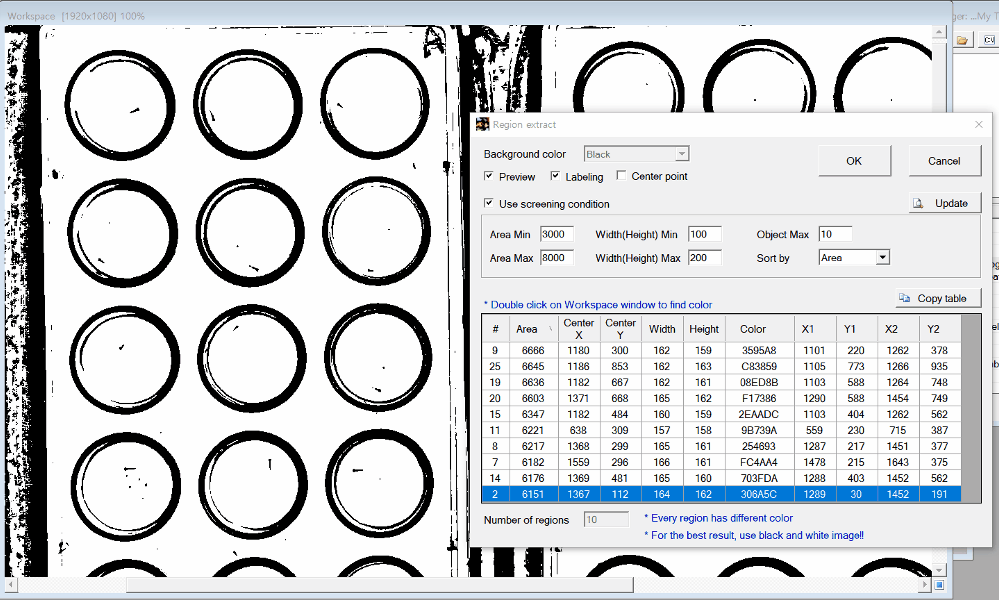Click the workspace scroll-left arrow at bottom

point(11,584)
